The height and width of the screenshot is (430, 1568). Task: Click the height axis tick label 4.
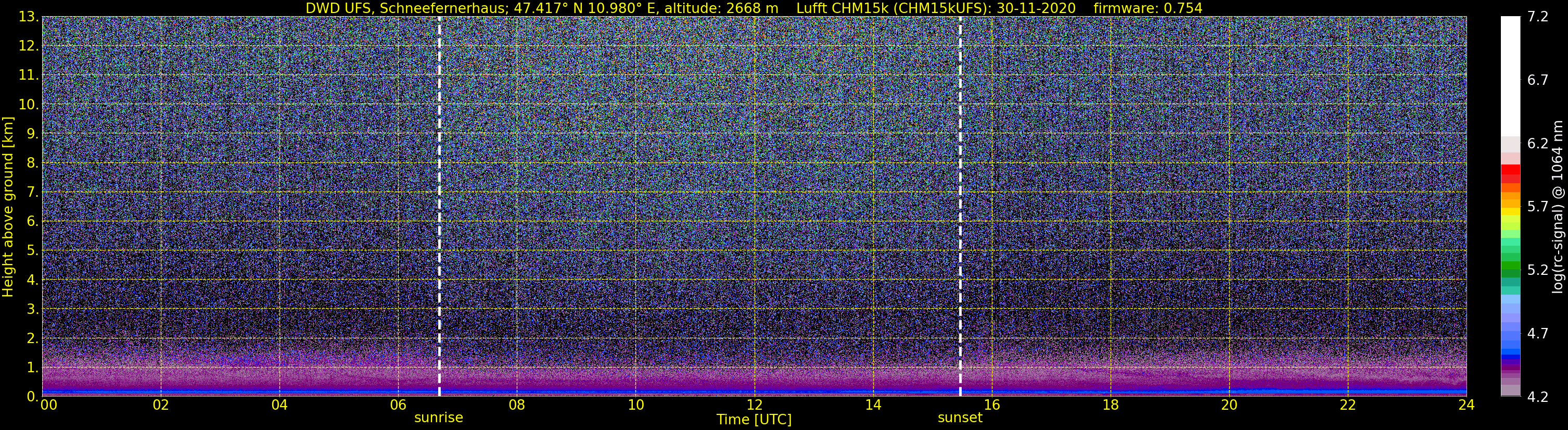[x=33, y=280]
